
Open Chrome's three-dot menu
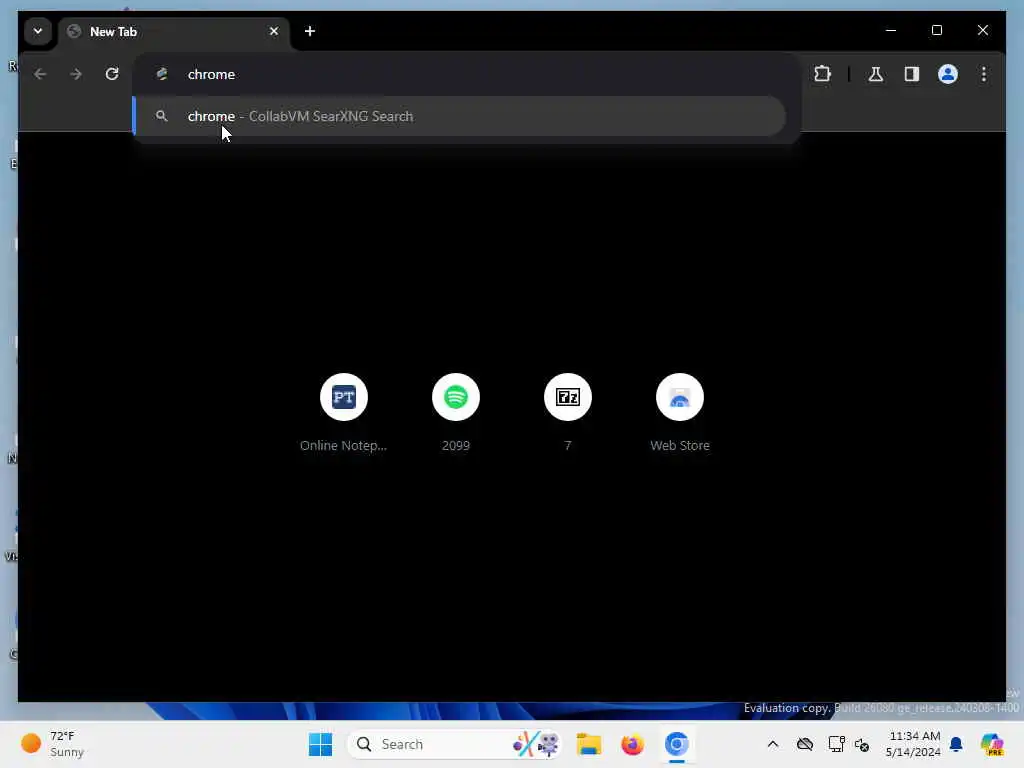click(x=984, y=74)
